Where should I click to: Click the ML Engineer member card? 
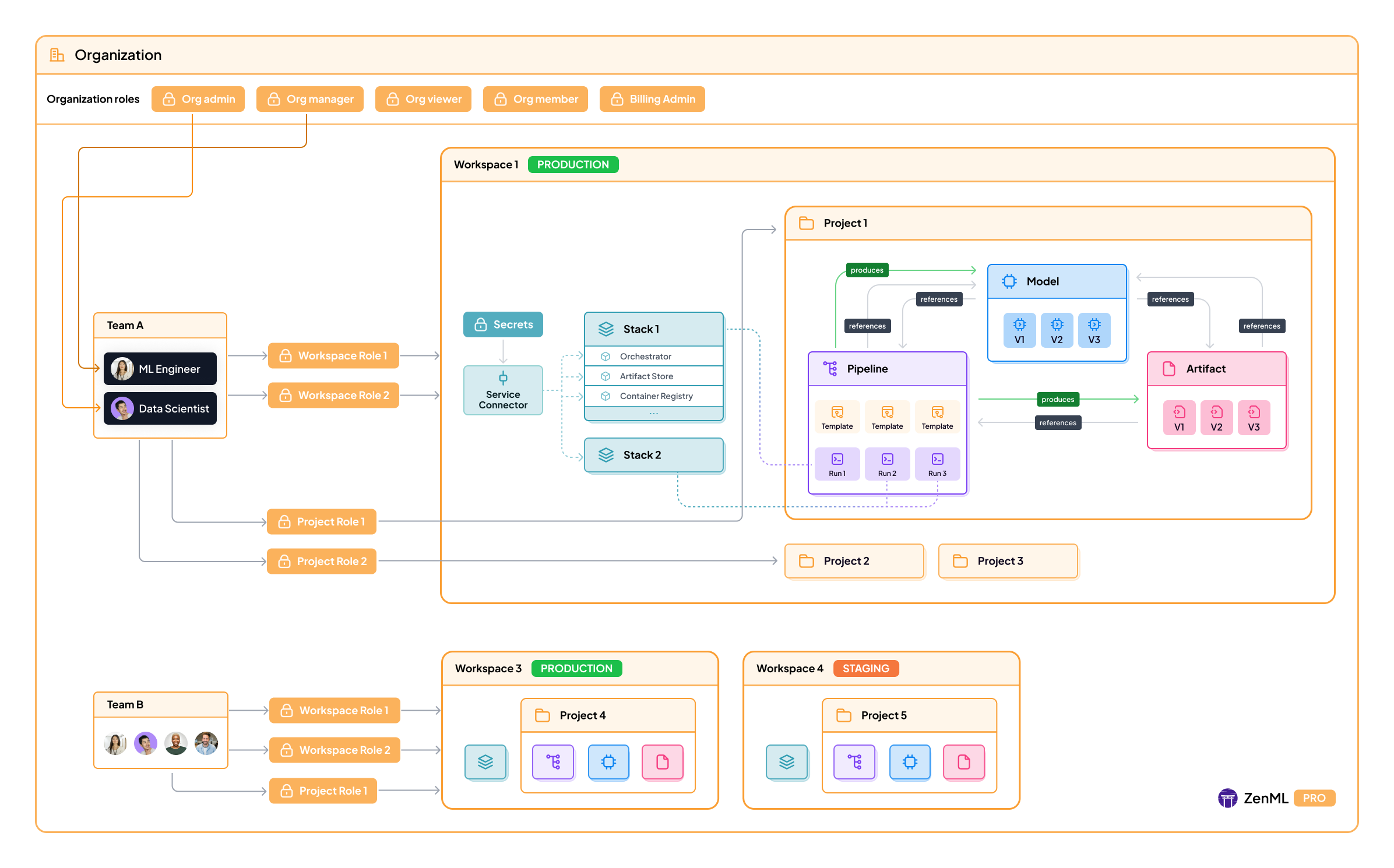[160, 369]
